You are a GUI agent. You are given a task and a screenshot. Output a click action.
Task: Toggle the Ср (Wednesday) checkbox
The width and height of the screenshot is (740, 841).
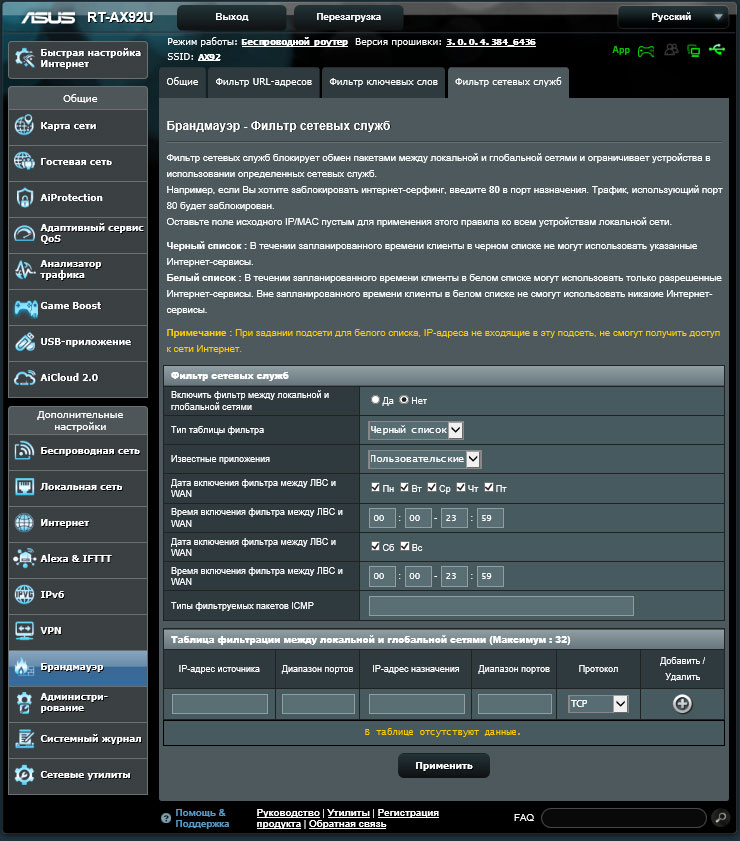(432, 487)
